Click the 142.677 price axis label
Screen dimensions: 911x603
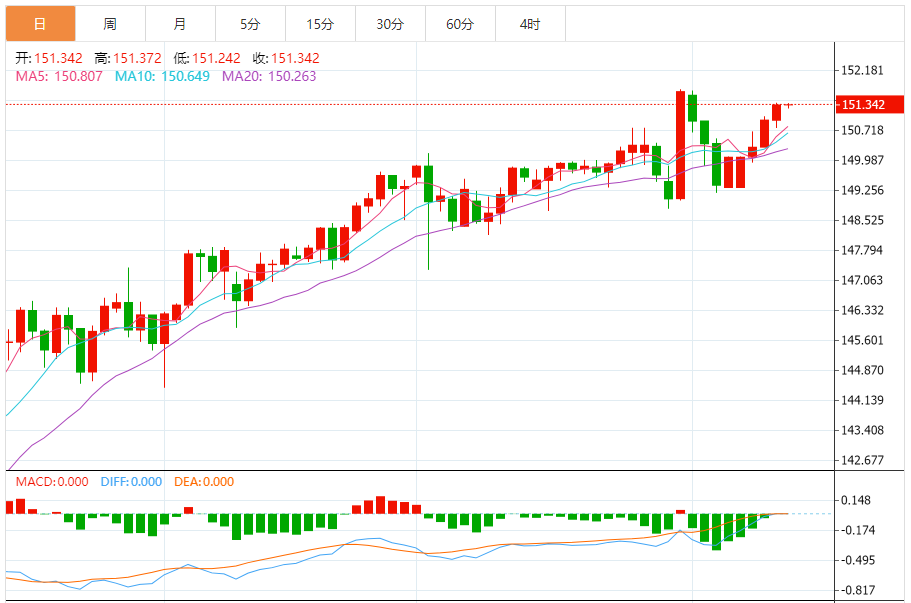point(862,460)
